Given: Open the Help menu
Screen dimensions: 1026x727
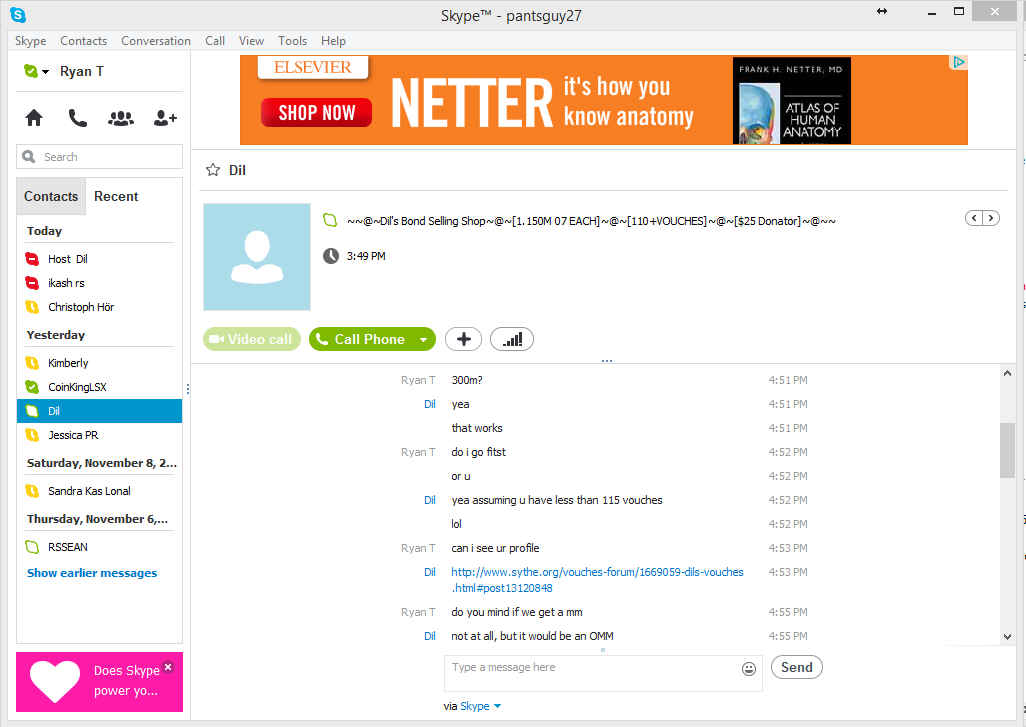Looking at the screenshot, I should (x=333, y=41).
